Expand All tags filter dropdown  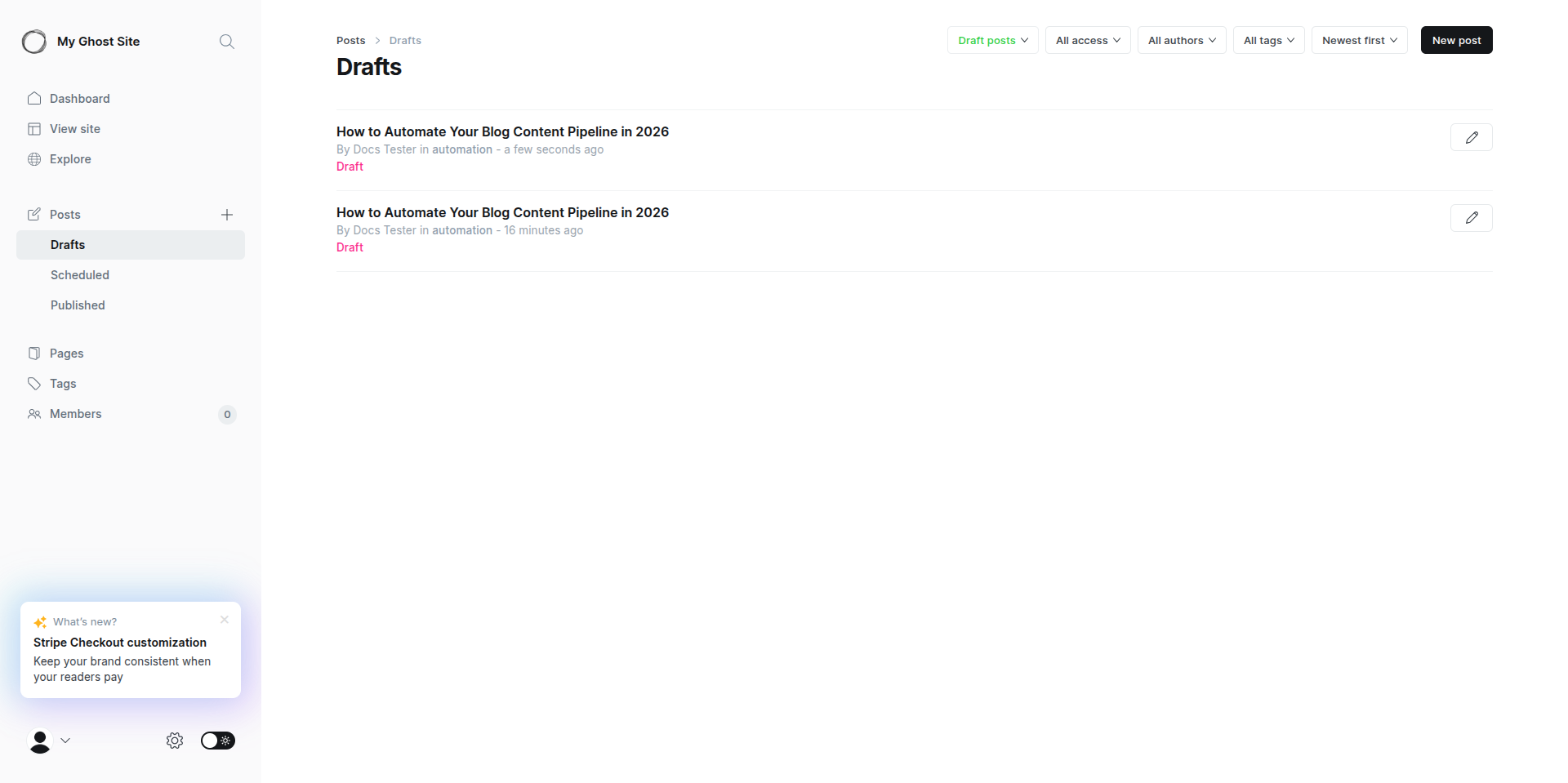[x=1269, y=40]
